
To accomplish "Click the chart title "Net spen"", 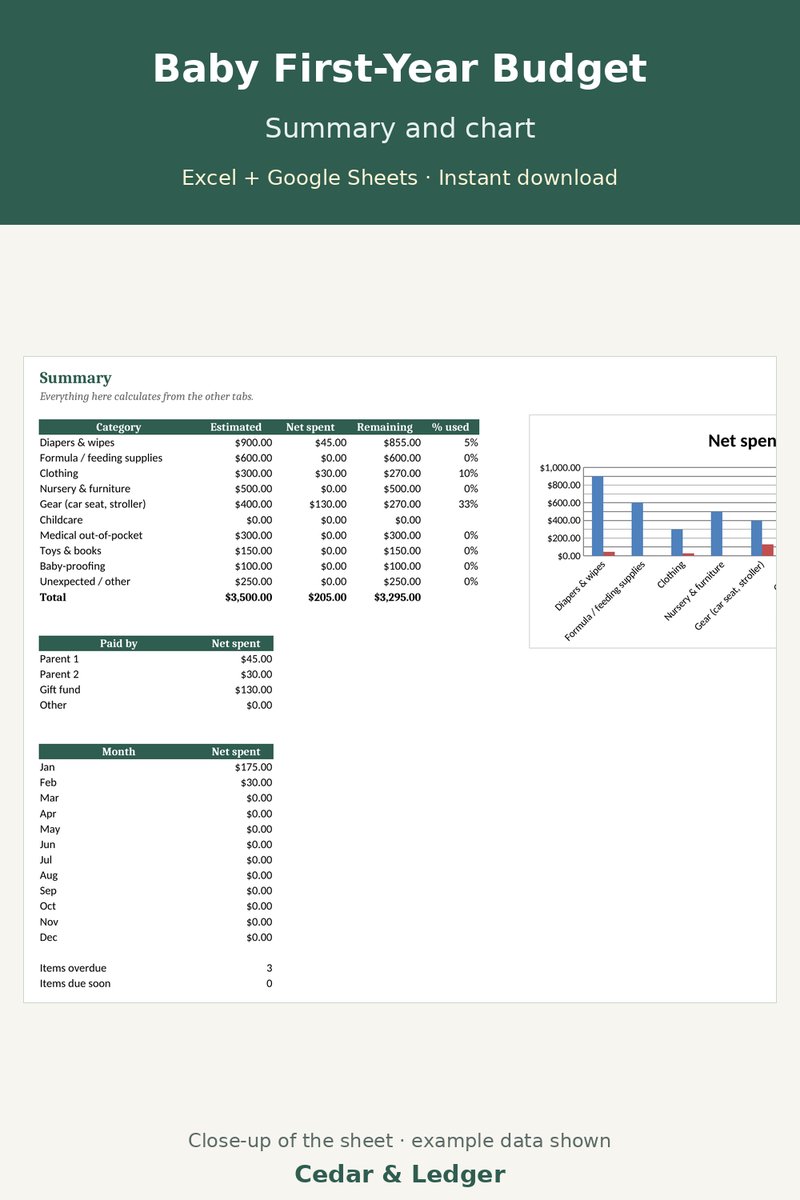I will (x=742, y=440).
